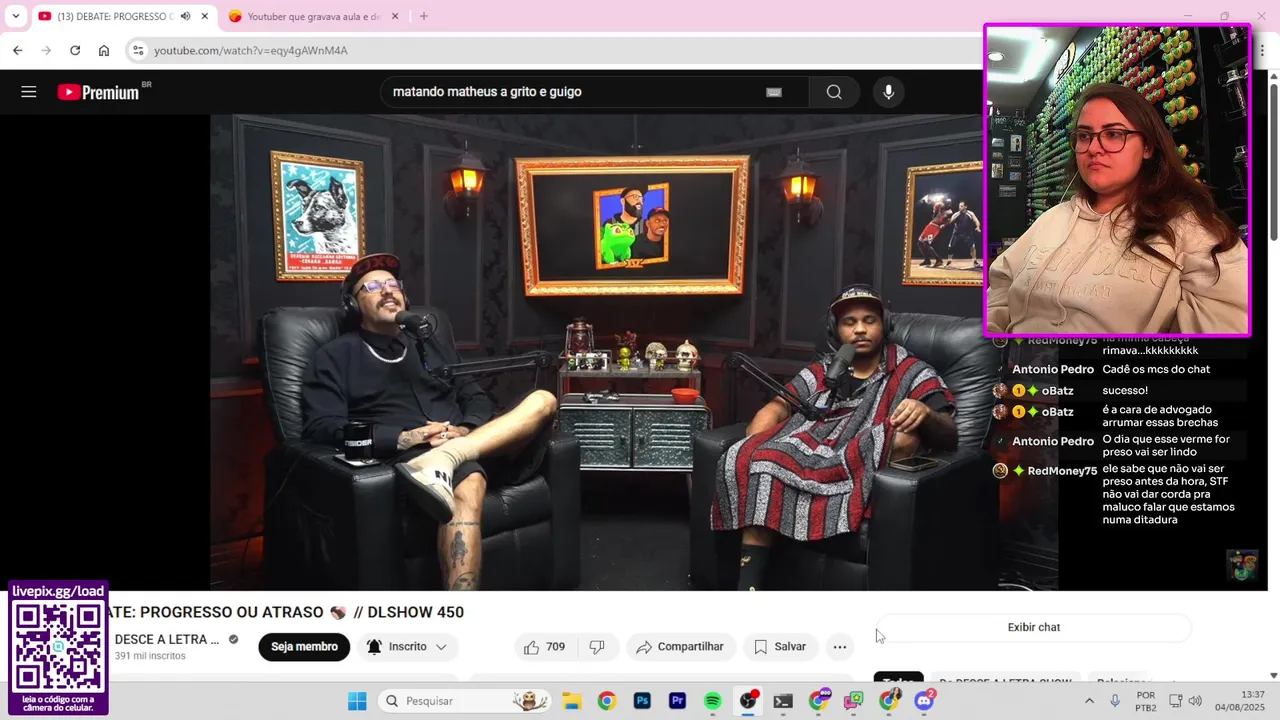This screenshot has height=720, width=1280.
Task: Reload the current page
Action: coord(75,50)
